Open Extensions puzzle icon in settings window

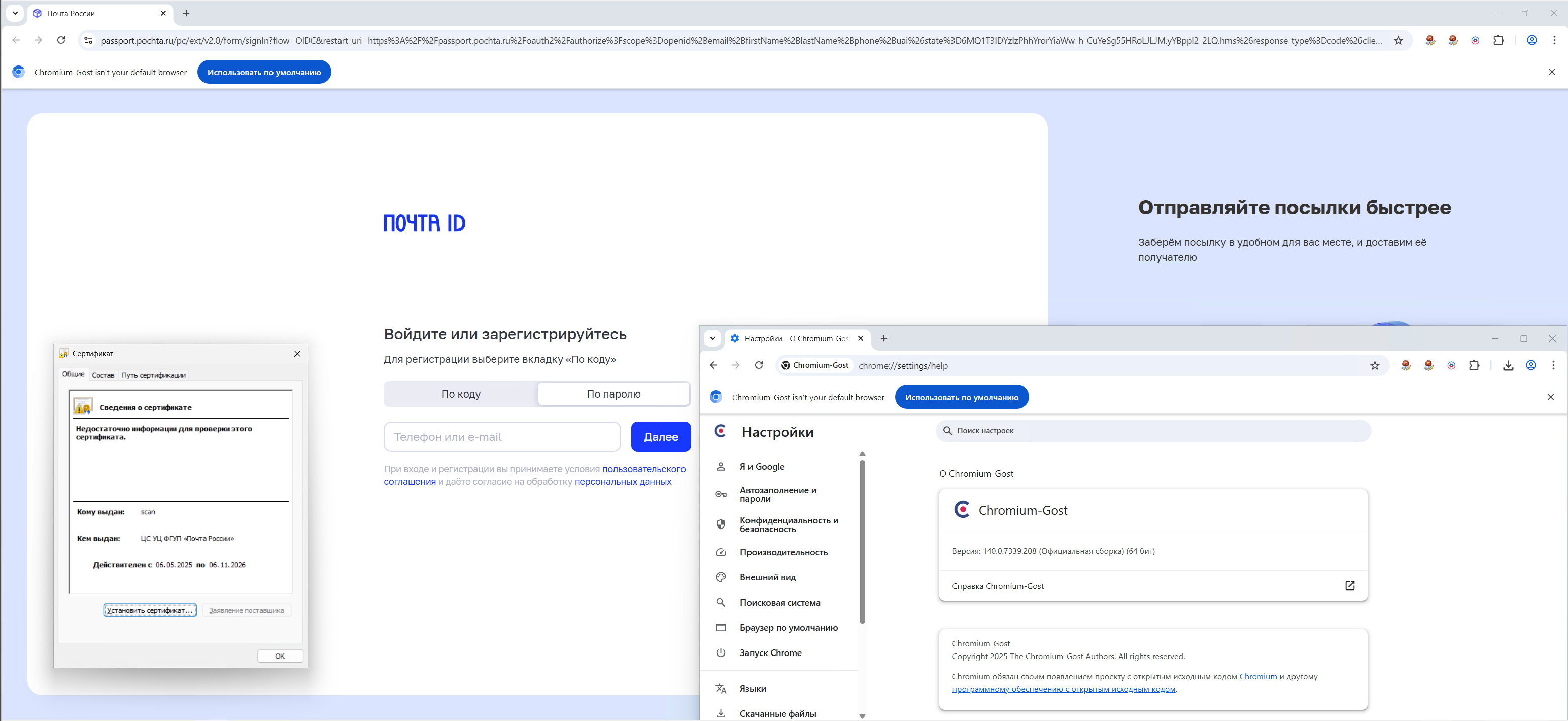click(1474, 365)
